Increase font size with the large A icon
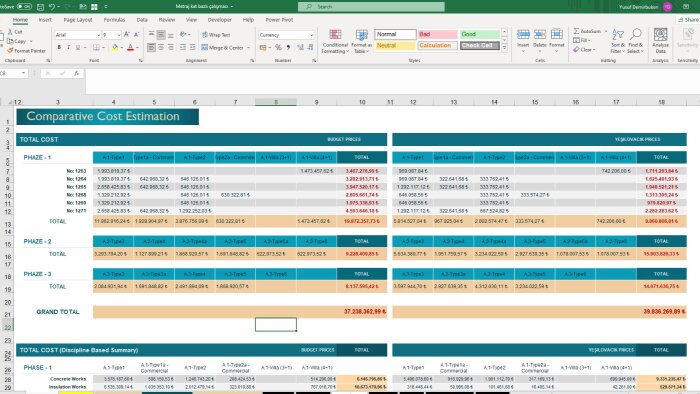Viewport: 700px width, 394px height. pos(127,34)
